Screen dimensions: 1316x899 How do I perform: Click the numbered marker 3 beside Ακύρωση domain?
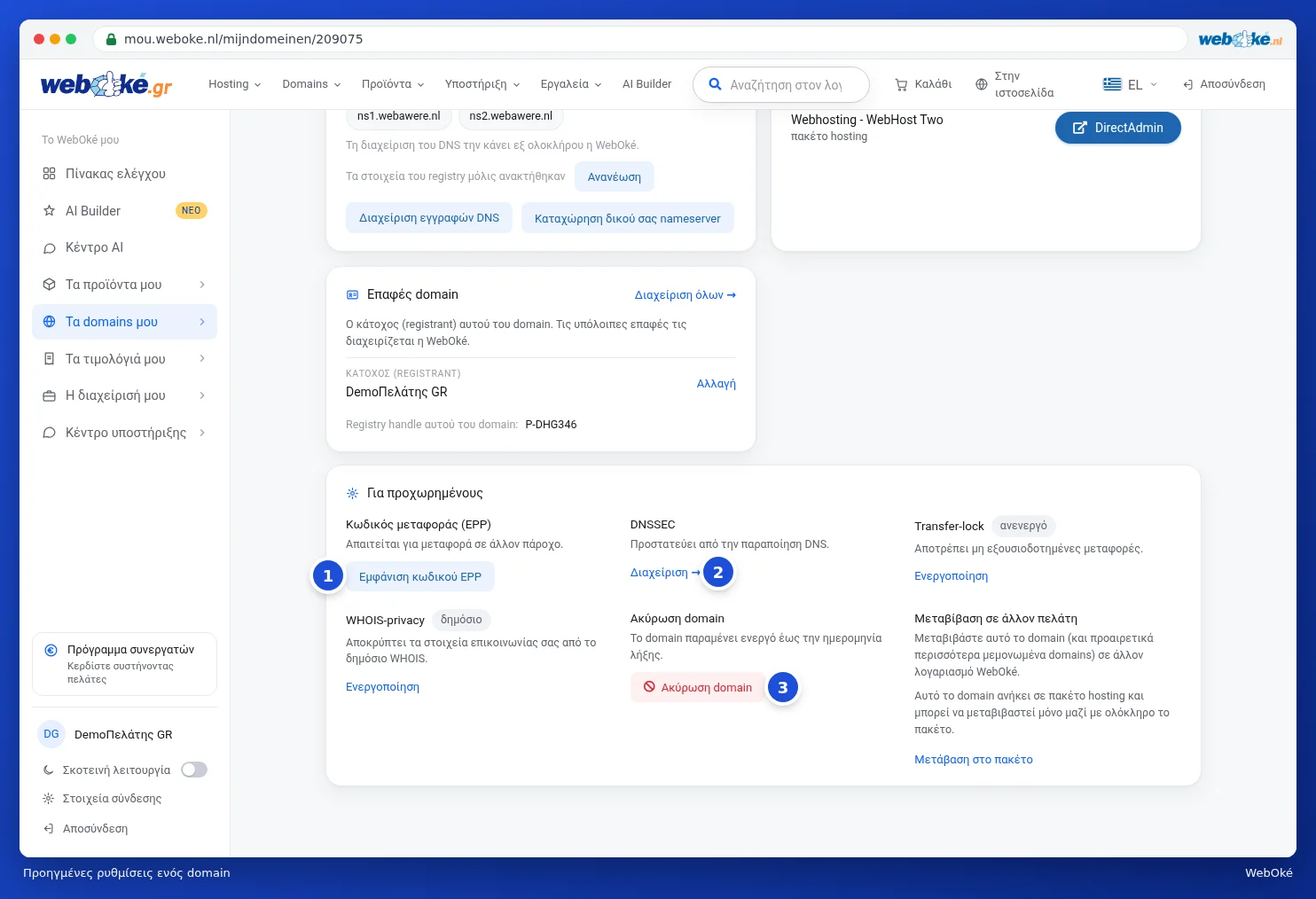coord(782,687)
